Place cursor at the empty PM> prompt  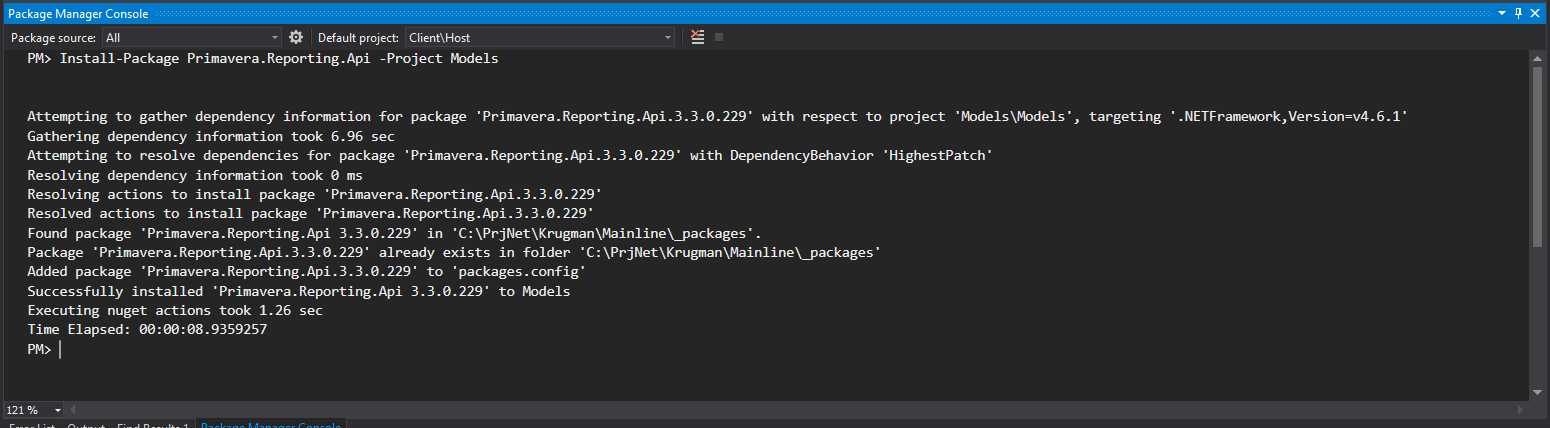coord(60,349)
